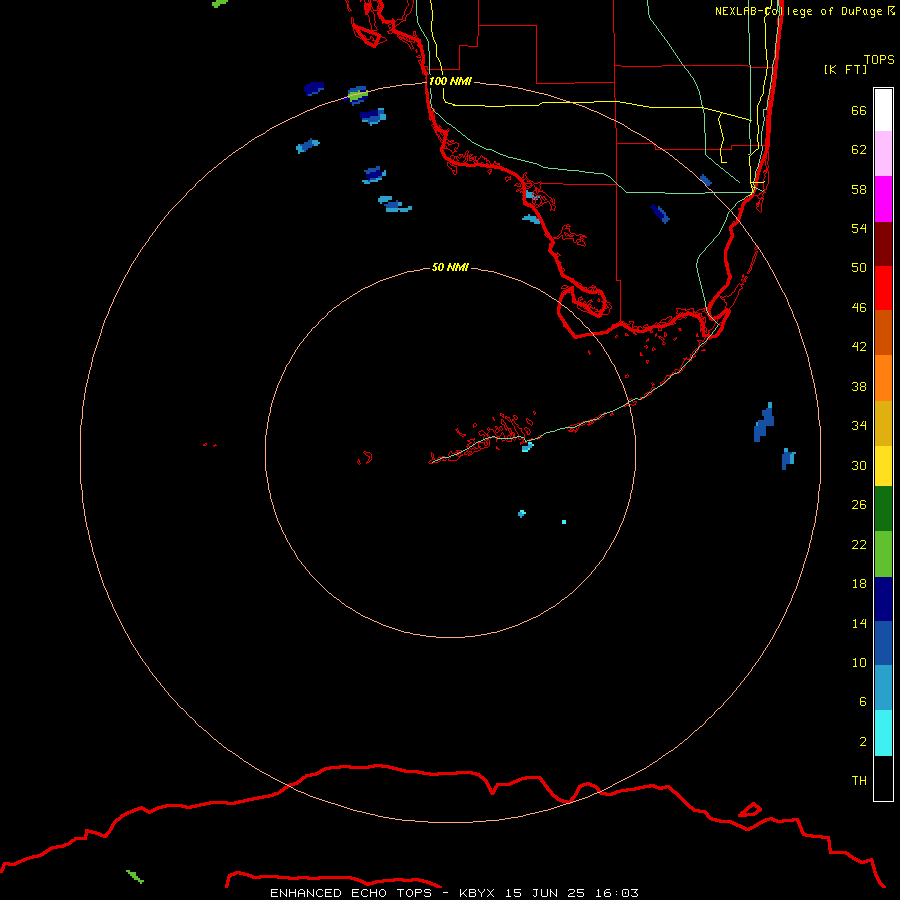
Task: Open the NEXLAB-College of DuPage credit text
Action: (805, 11)
